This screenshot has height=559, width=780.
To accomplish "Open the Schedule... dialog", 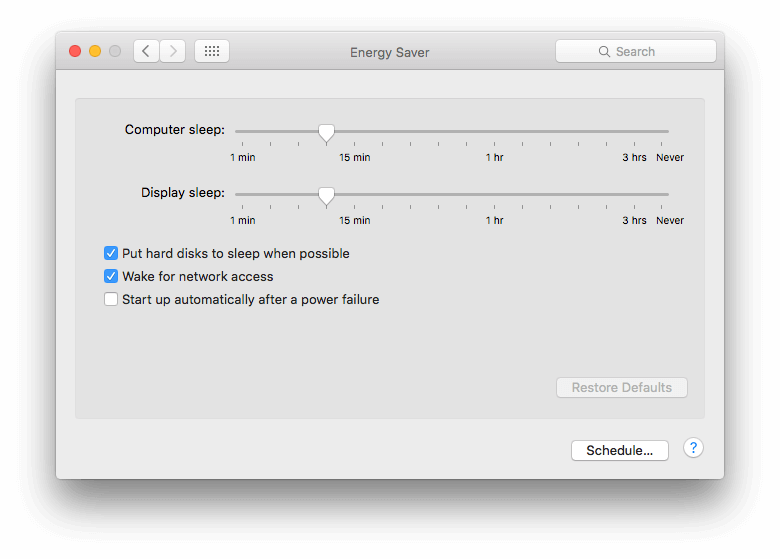I will [x=619, y=451].
